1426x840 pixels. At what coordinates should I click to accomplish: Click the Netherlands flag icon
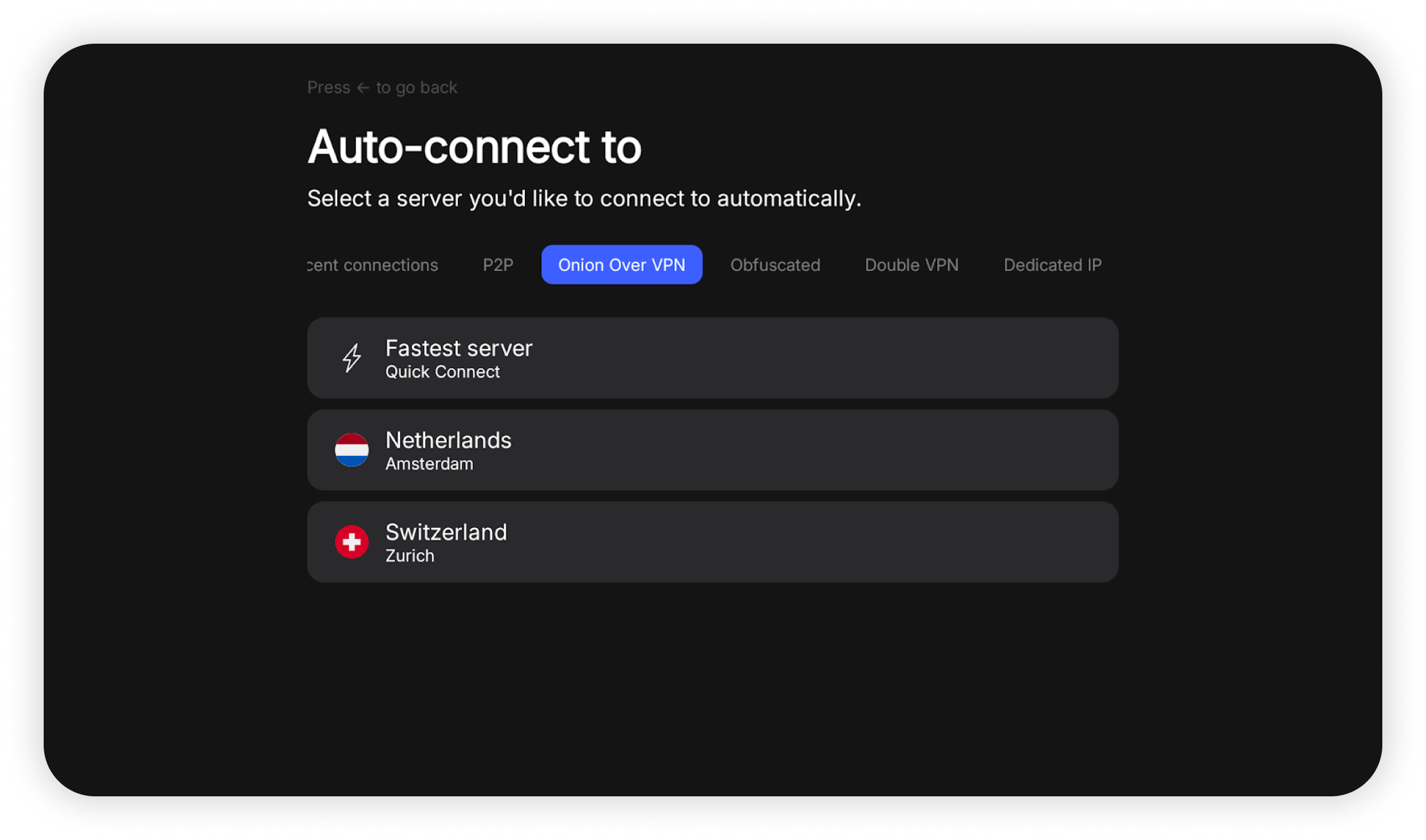351,450
